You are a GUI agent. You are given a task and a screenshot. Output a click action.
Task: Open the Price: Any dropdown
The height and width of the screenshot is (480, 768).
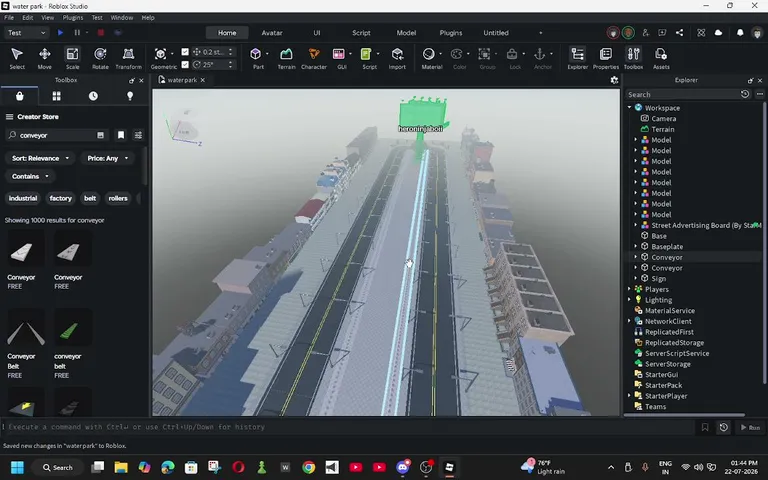(107, 158)
